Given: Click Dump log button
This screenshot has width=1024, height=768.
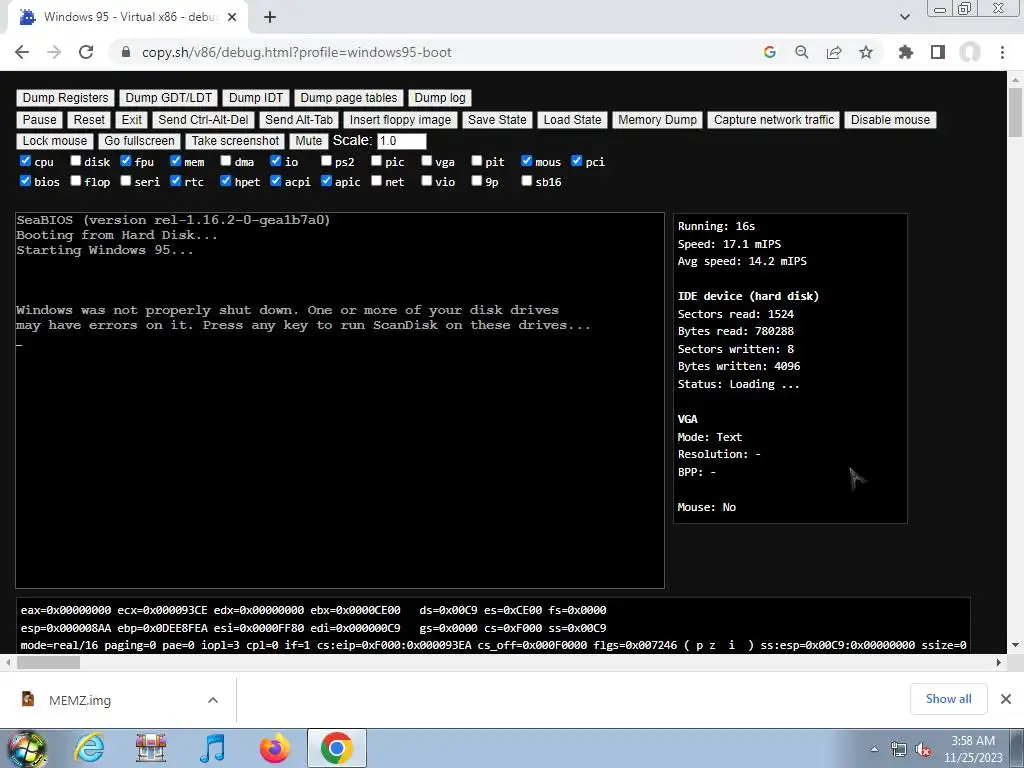Looking at the screenshot, I should [440, 98].
